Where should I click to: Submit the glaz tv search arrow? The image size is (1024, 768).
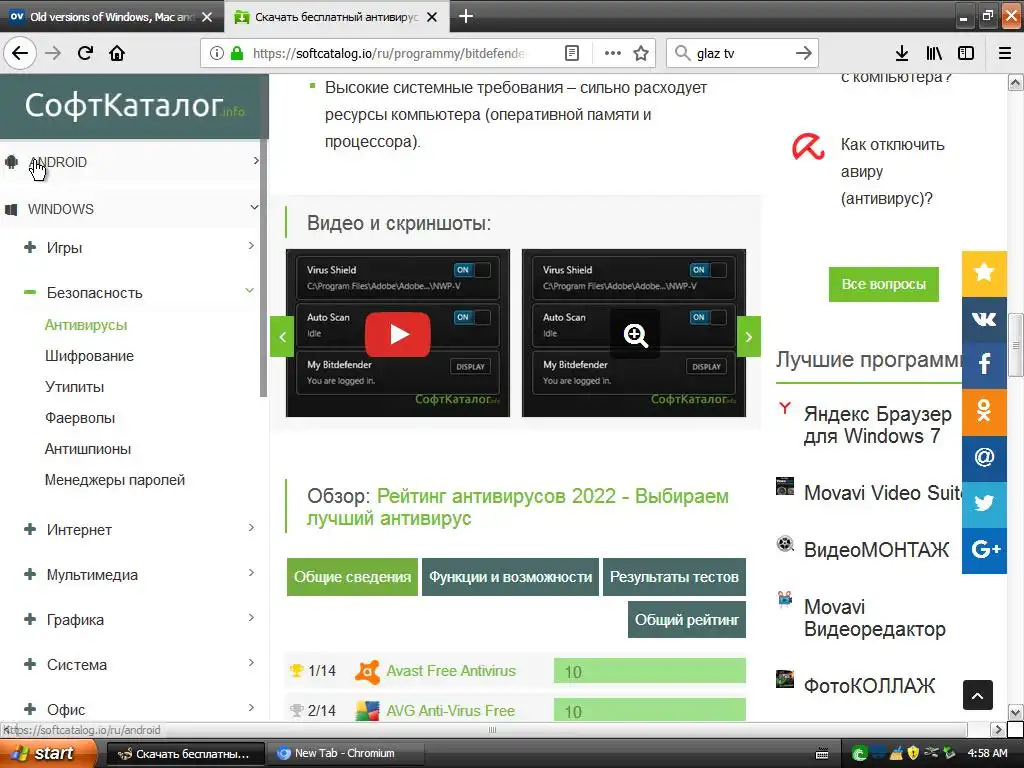click(x=803, y=53)
